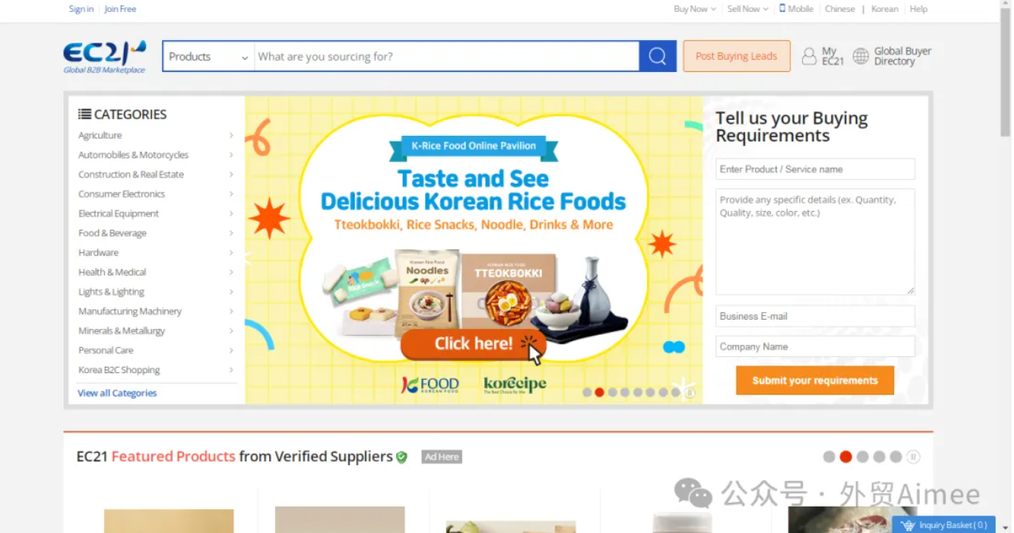Viewport: 1014px width, 533px height.
Task: Expand the Buy Now dropdown menu
Action: [x=694, y=9]
